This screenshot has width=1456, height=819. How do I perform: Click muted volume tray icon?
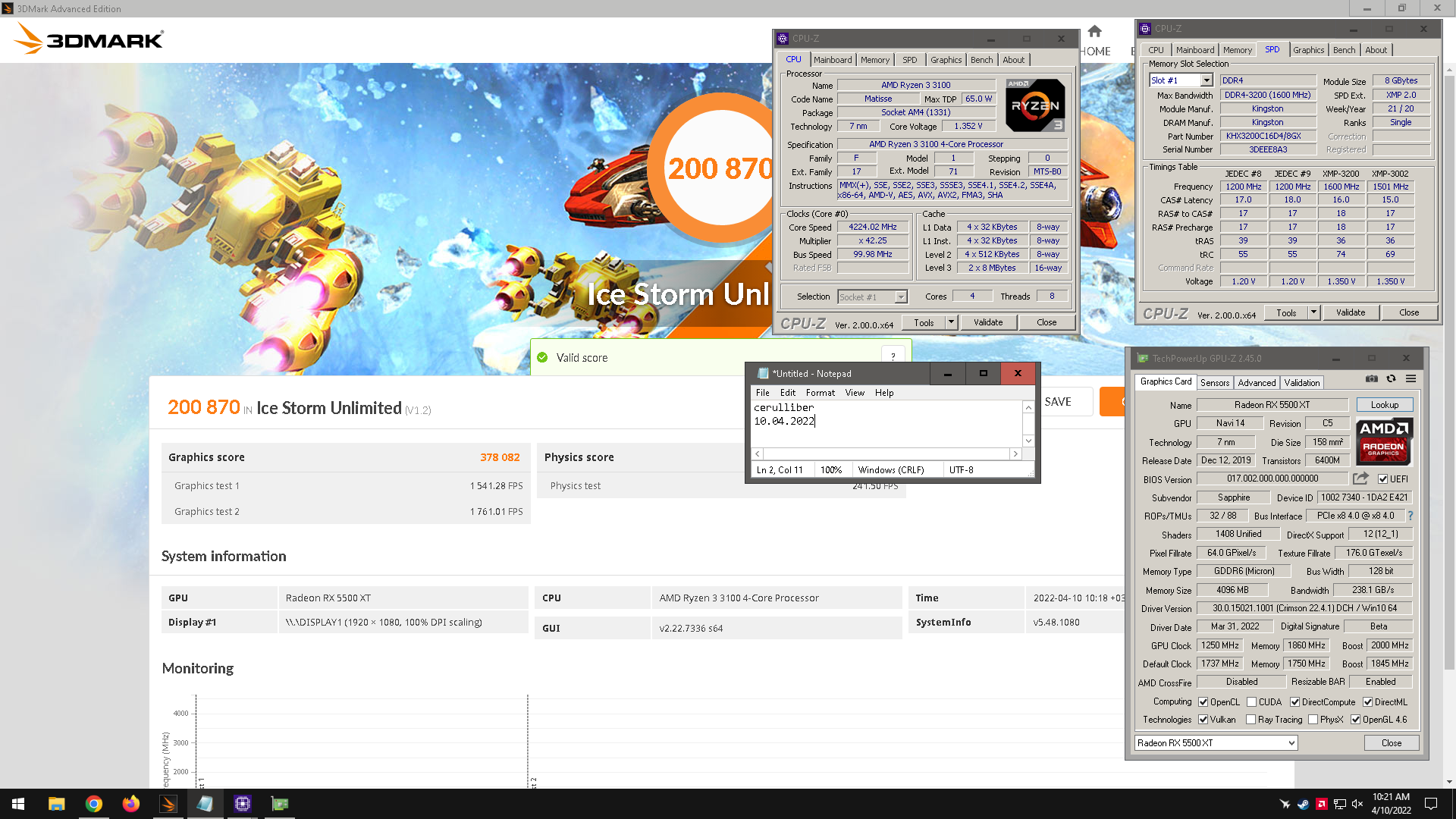1357,804
